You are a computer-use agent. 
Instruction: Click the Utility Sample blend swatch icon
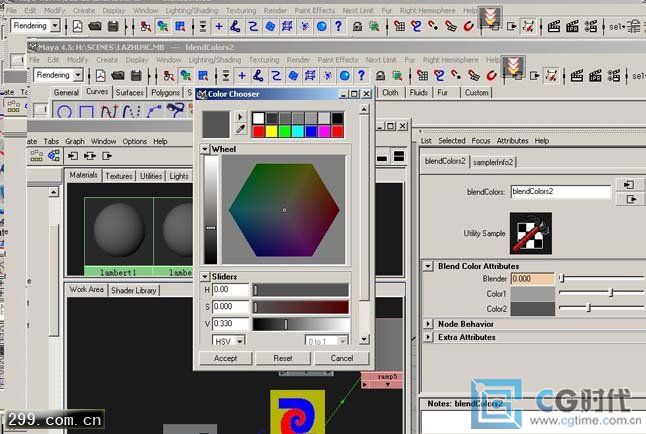tap(531, 233)
